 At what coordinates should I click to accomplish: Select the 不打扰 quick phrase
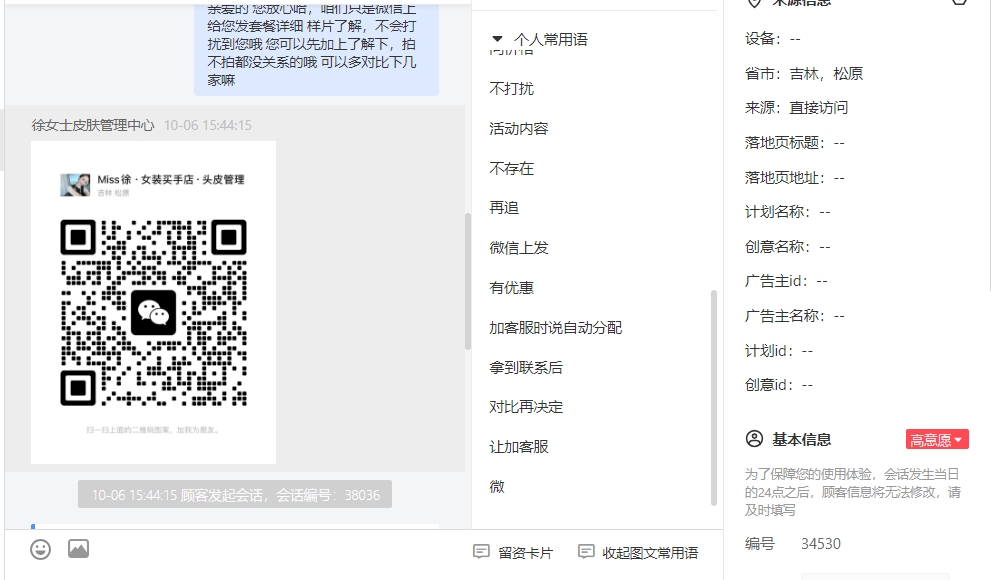(511, 88)
